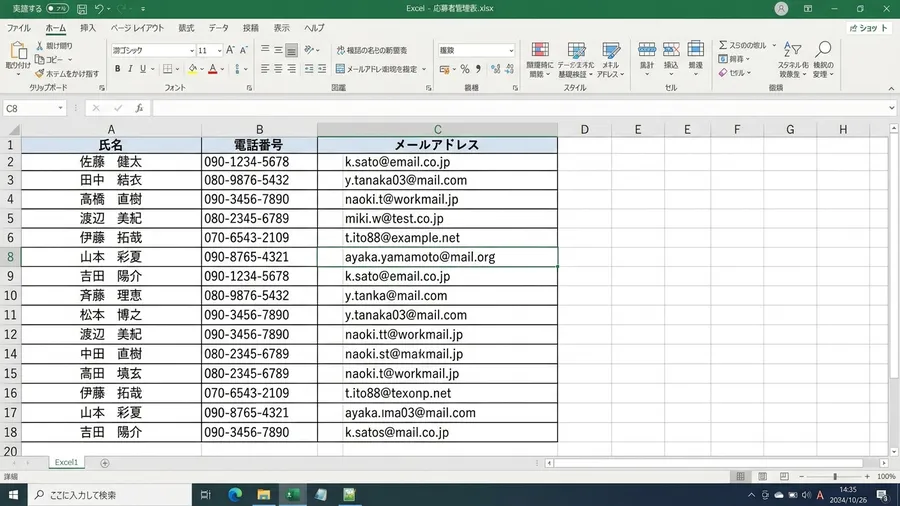Image resolution: width=900 pixels, height=506 pixels.
Task: Click the Decrease Indent icon
Action: 309,69
